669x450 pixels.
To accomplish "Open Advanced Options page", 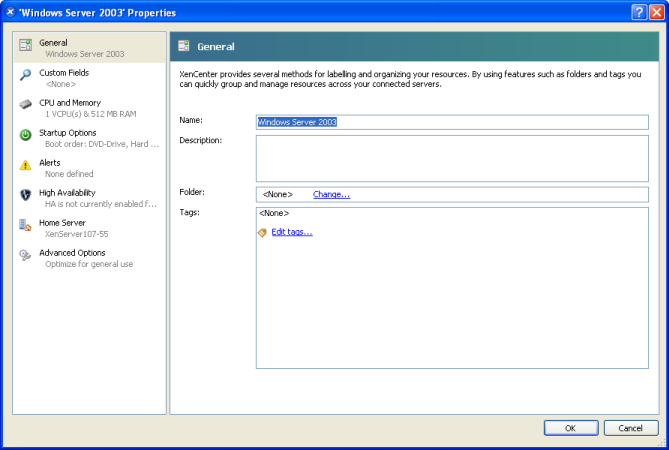I will tap(90, 258).
